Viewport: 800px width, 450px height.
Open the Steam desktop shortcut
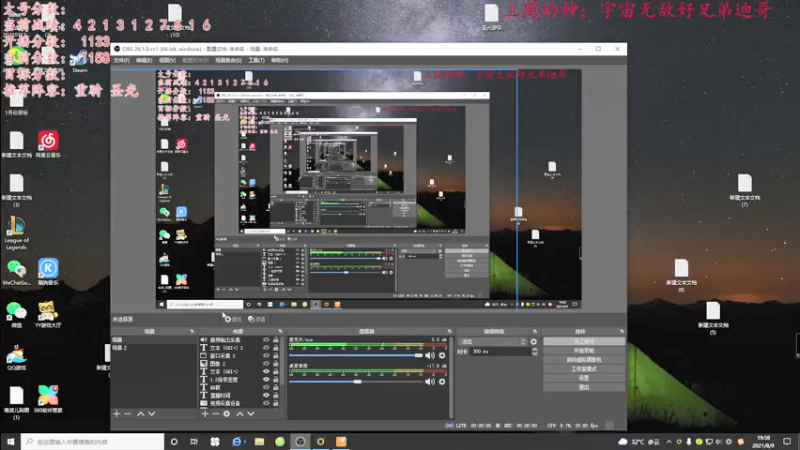pyautogui.click(x=79, y=62)
